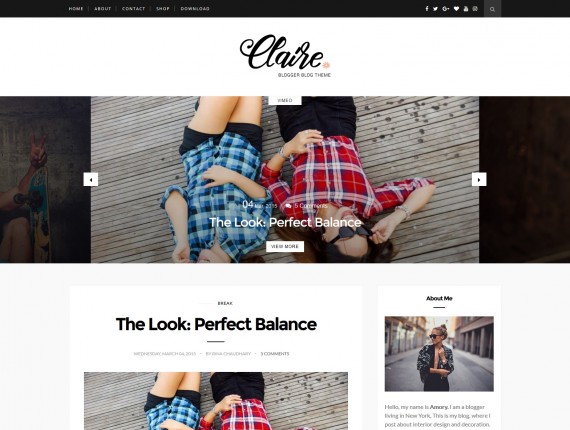Open the 3 Comments link under the post title

coord(275,354)
